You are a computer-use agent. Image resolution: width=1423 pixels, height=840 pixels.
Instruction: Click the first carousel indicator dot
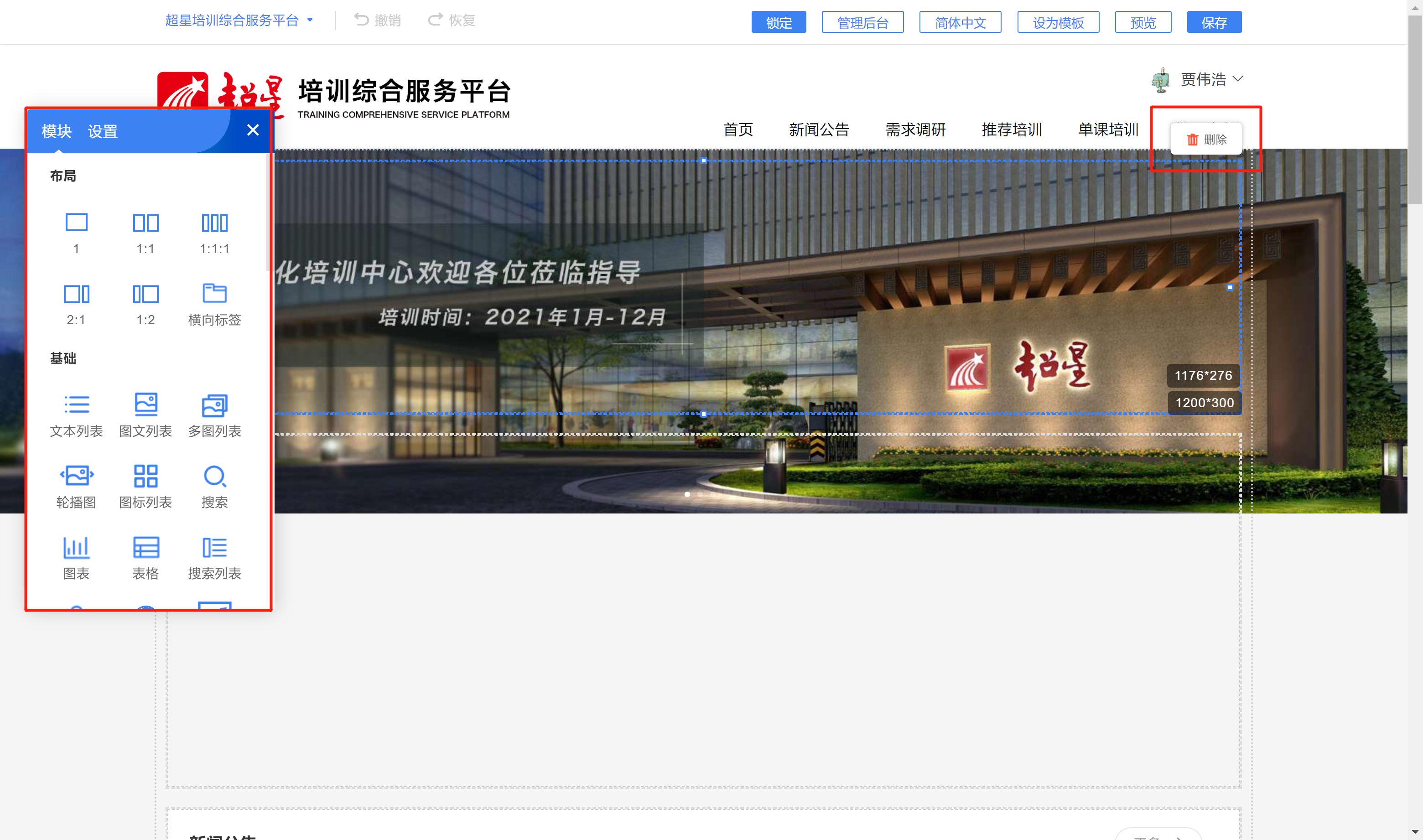coord(687,494)
